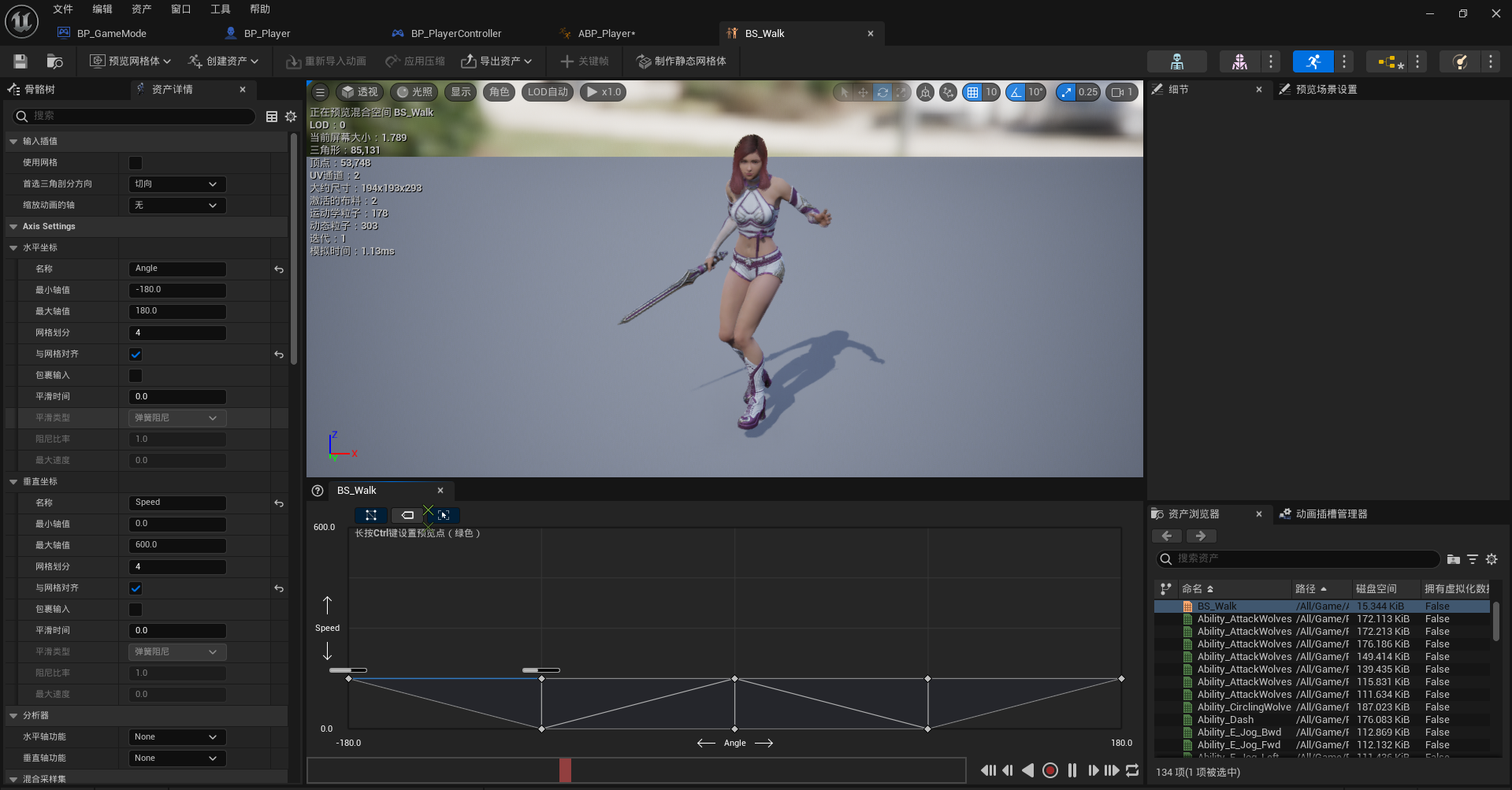
Task: Toggle blend space triangulation display button
Action: click(x=370, y=515)
